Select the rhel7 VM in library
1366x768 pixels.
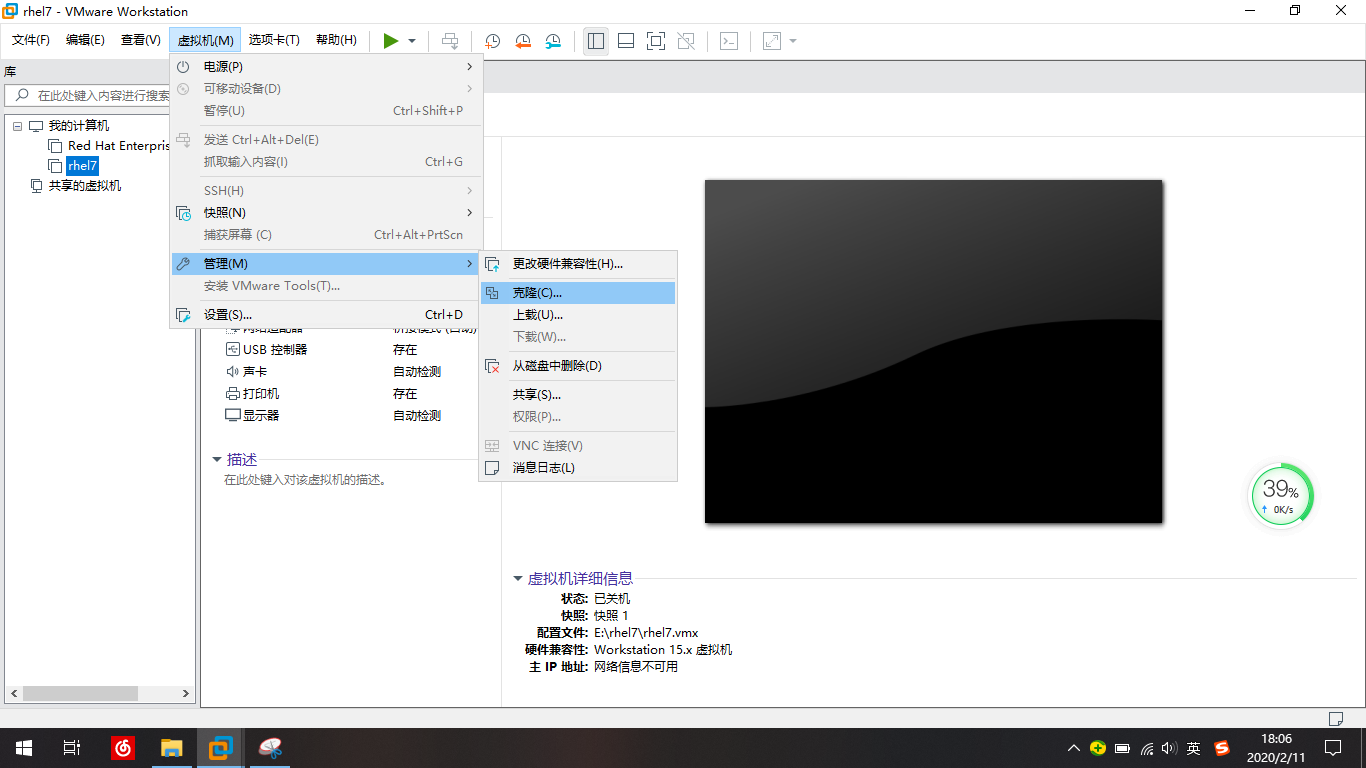tap(82, 166)
